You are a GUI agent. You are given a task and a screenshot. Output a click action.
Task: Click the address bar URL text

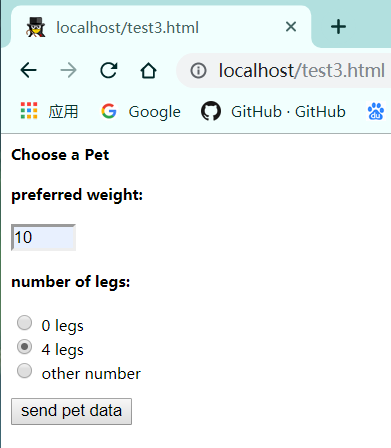302,71
